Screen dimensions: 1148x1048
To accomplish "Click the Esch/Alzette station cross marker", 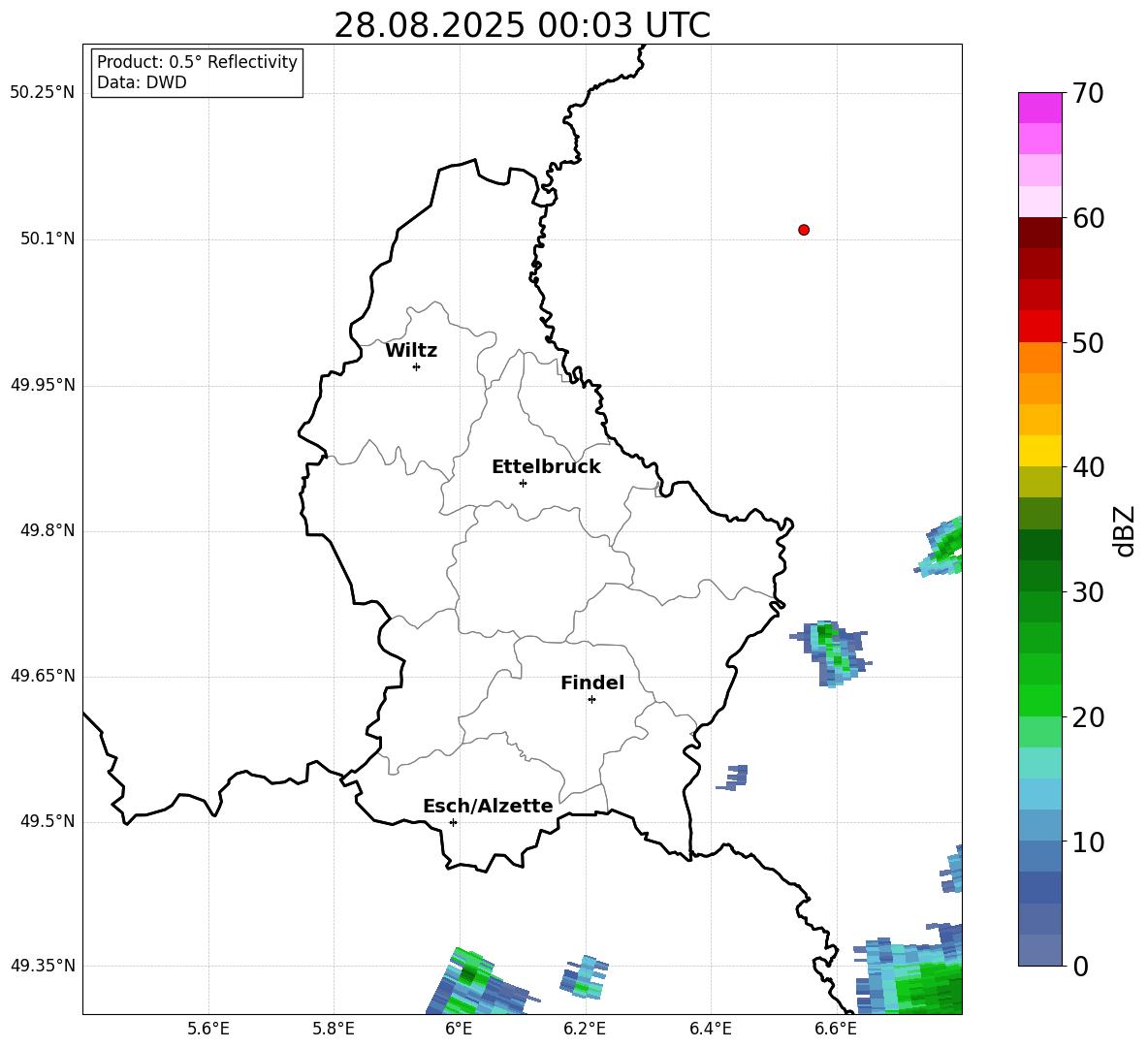I will tap(453, 822).
